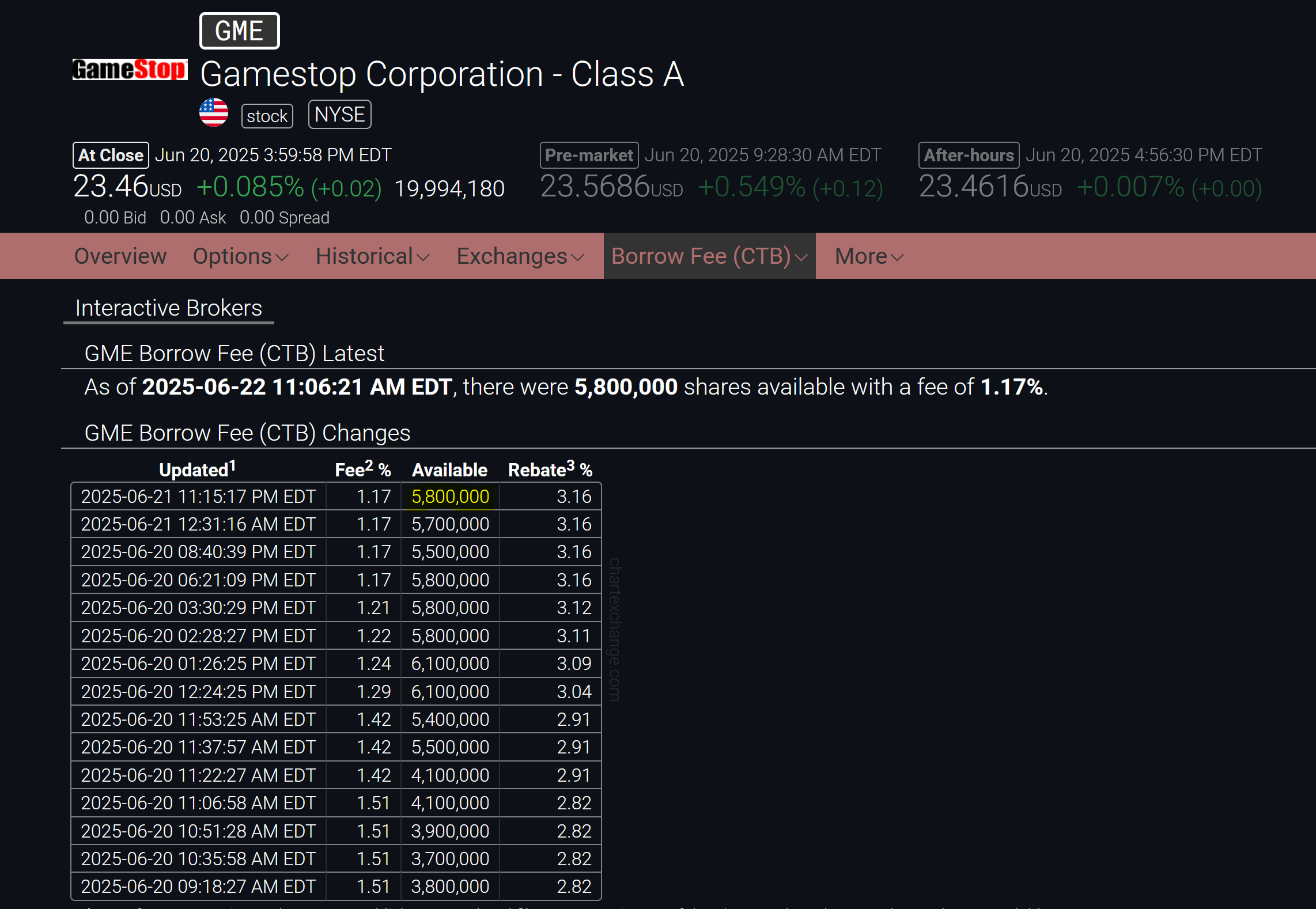Click the GME Borrow Fee (CTB) Changes heading
The width and height of the screenshot is (1316, 909).
click(x=247, y=433)
